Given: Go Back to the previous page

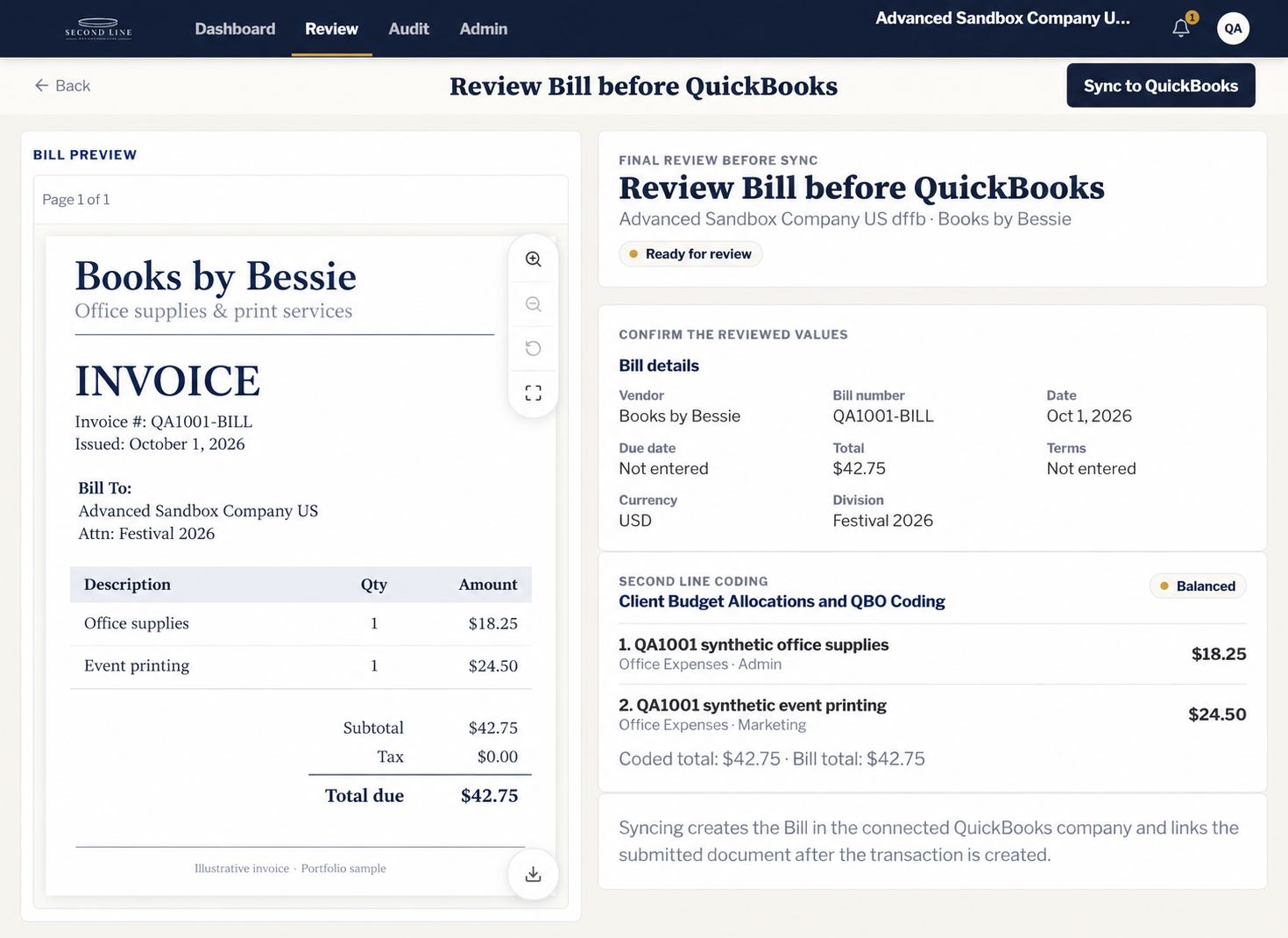Looking at the screenshot, I should click(62, 85).
